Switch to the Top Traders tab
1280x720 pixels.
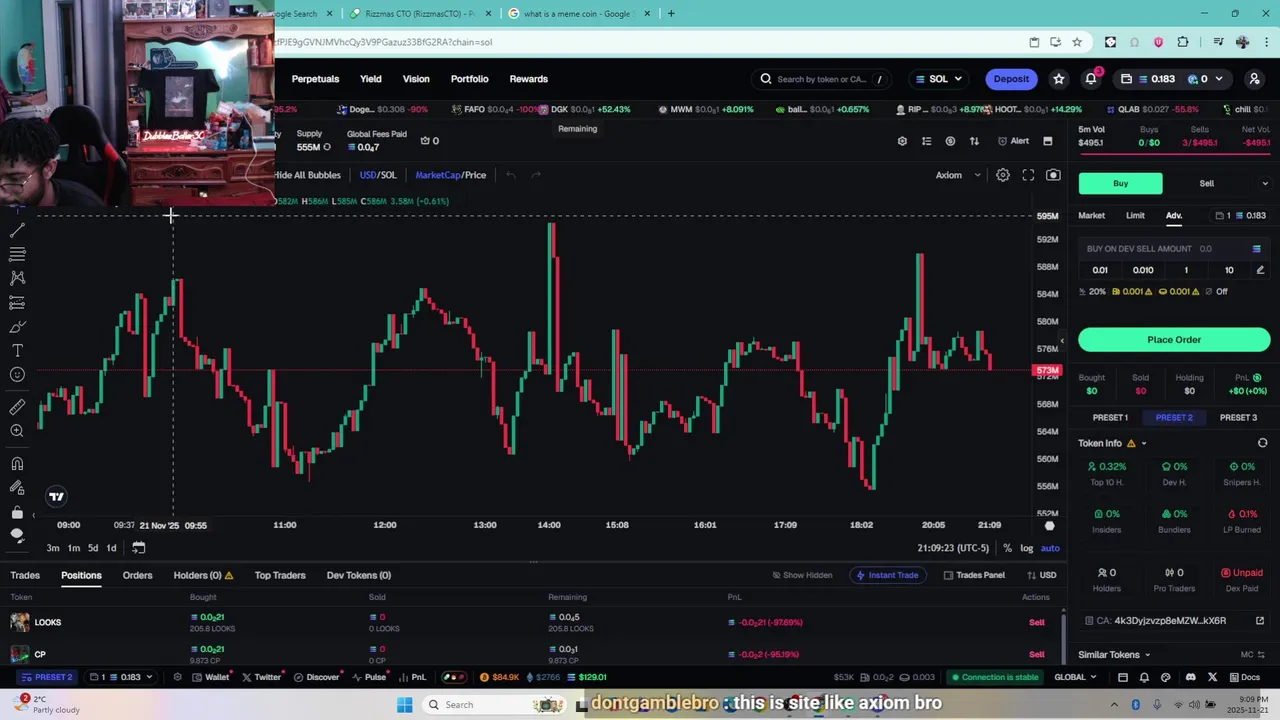(280, 575)
